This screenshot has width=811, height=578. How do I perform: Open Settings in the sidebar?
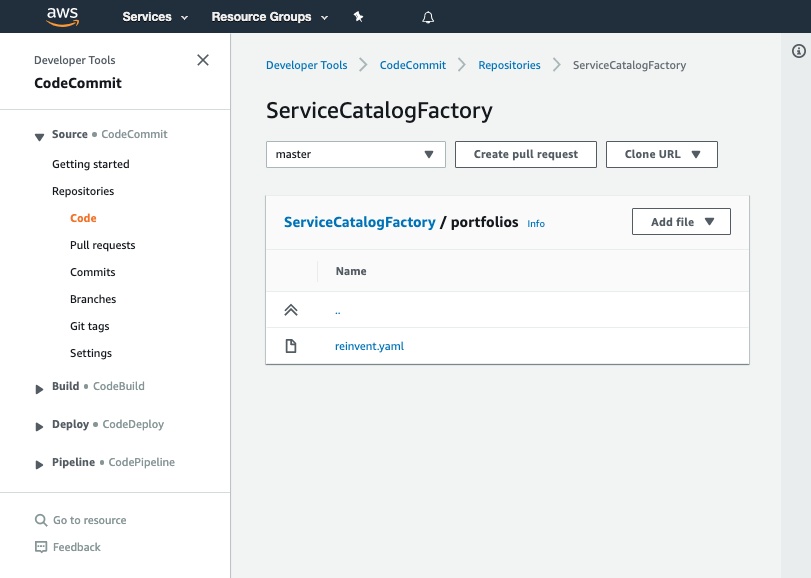coord(91,353)
